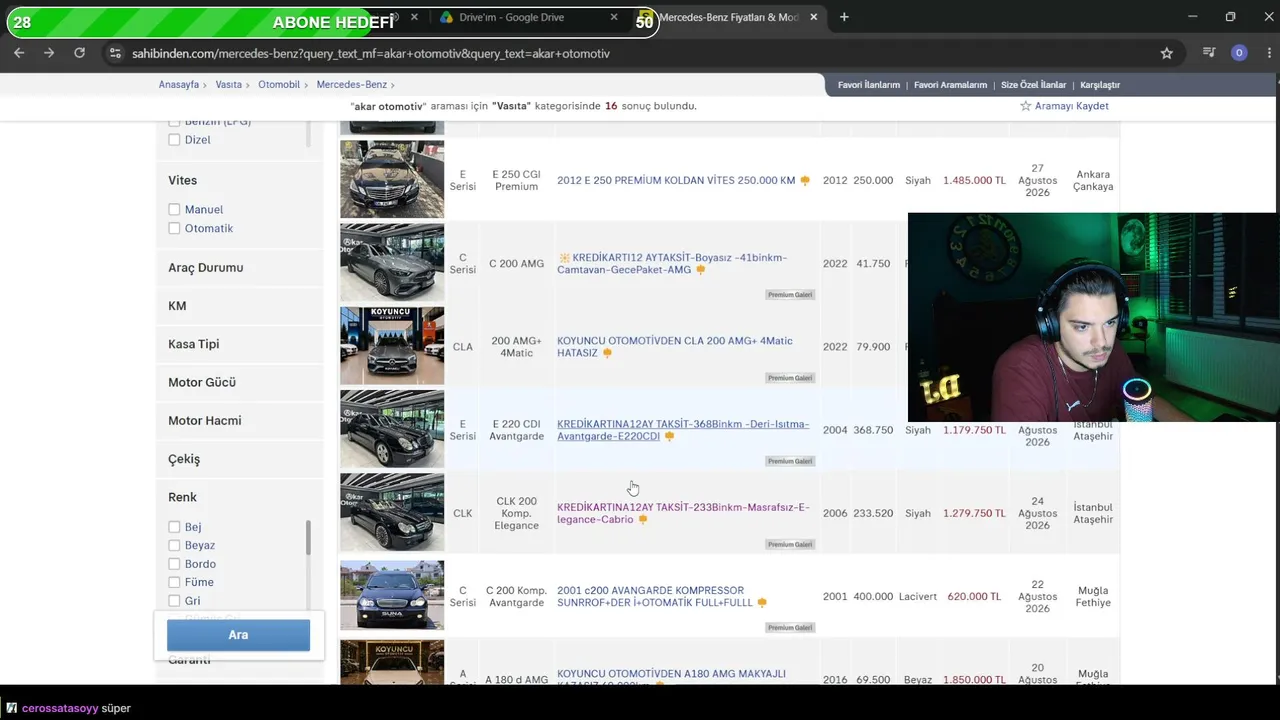Open a new browser tab
Image resolution: width=1280 pixels, height=720 pixels.
click(x=844, y=17)
